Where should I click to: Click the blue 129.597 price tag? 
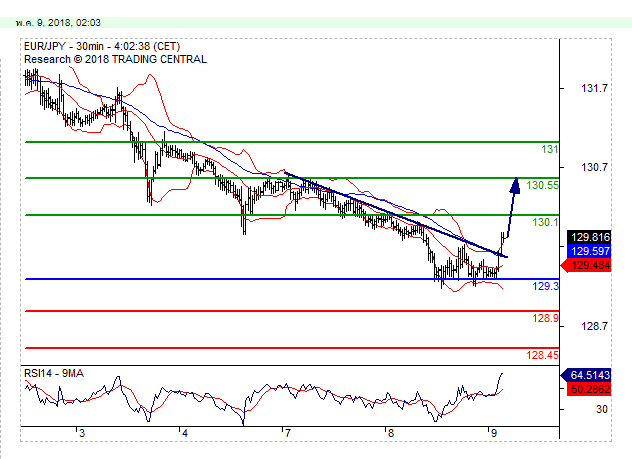pos(589,251)
